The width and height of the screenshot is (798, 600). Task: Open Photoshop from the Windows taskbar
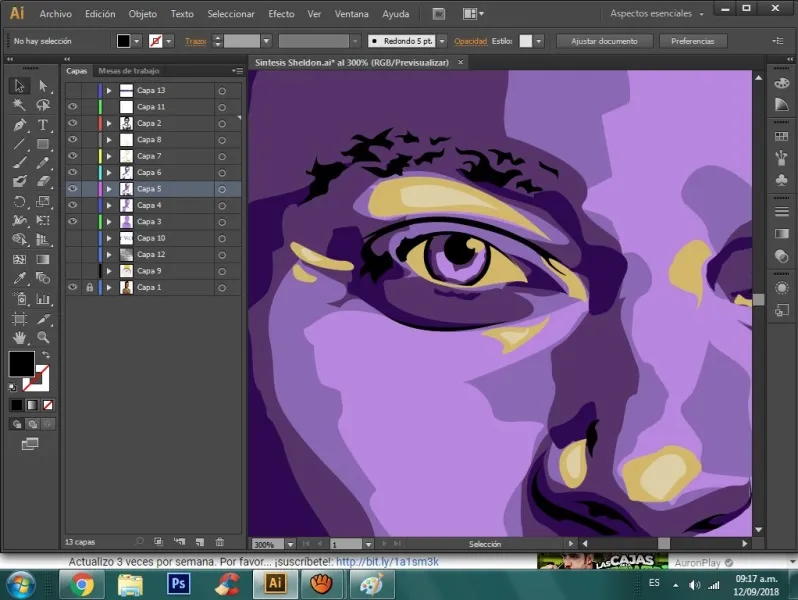179,582
